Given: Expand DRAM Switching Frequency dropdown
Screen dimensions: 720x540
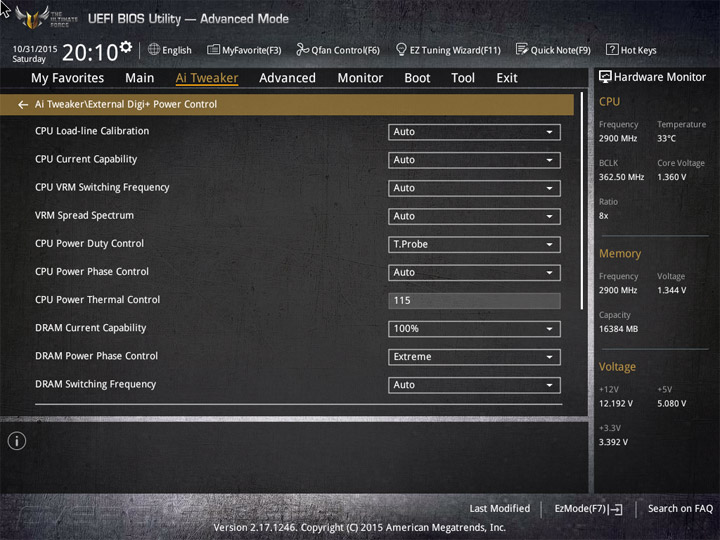Looking at the screenshot, I should [x=474, y=385].
